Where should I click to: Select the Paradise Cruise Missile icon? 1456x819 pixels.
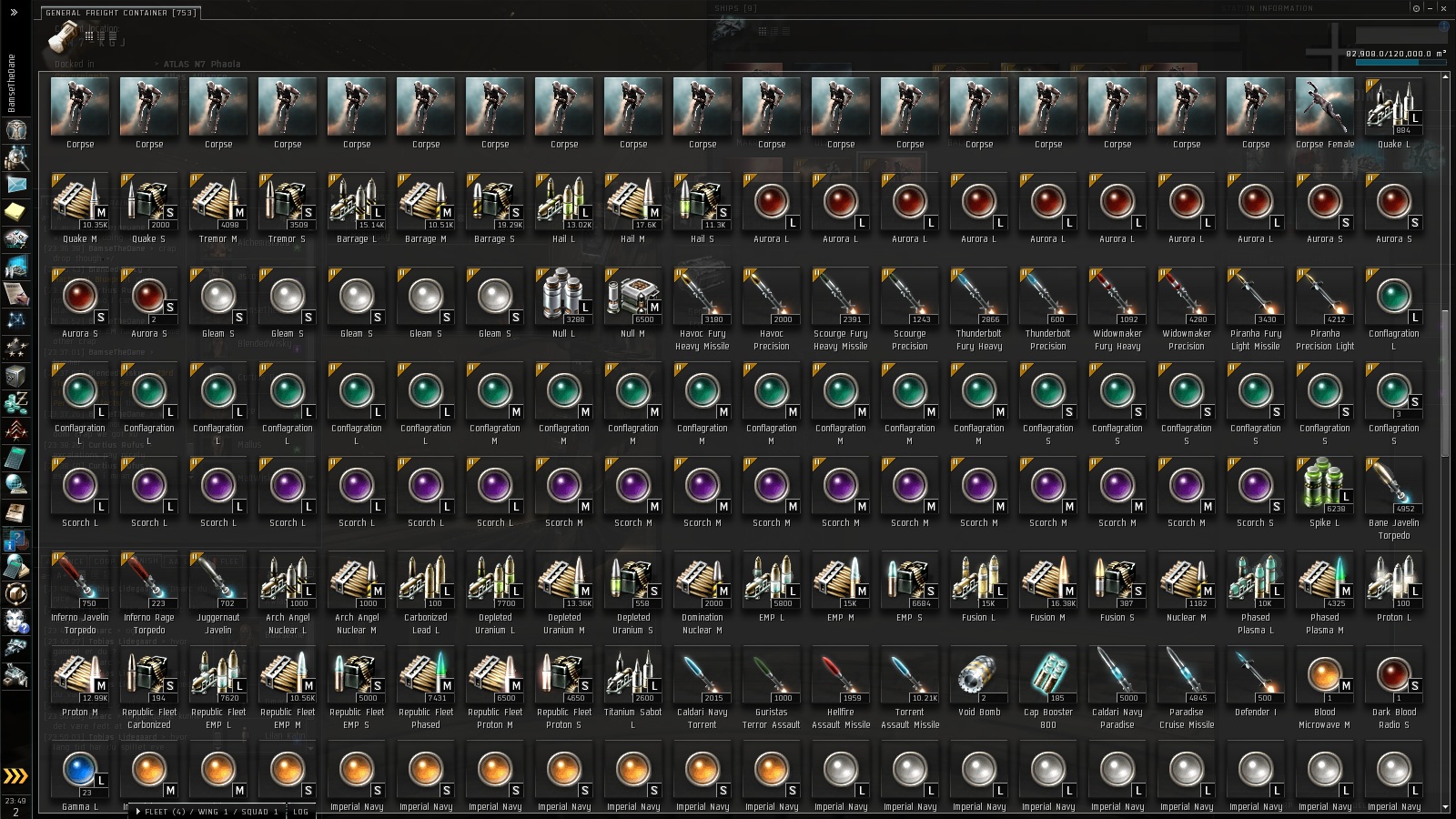(x=1186, y=674)
